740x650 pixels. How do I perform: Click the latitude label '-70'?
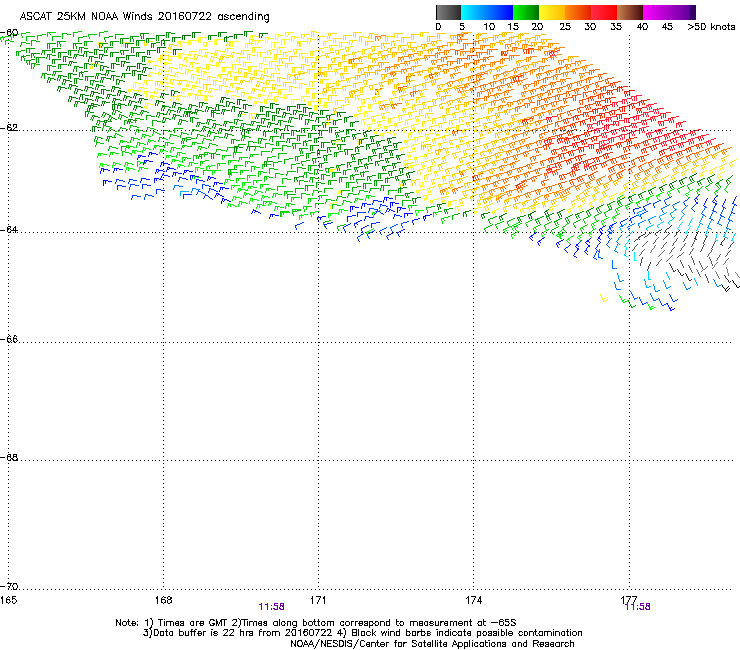click(x=9, y=587)
